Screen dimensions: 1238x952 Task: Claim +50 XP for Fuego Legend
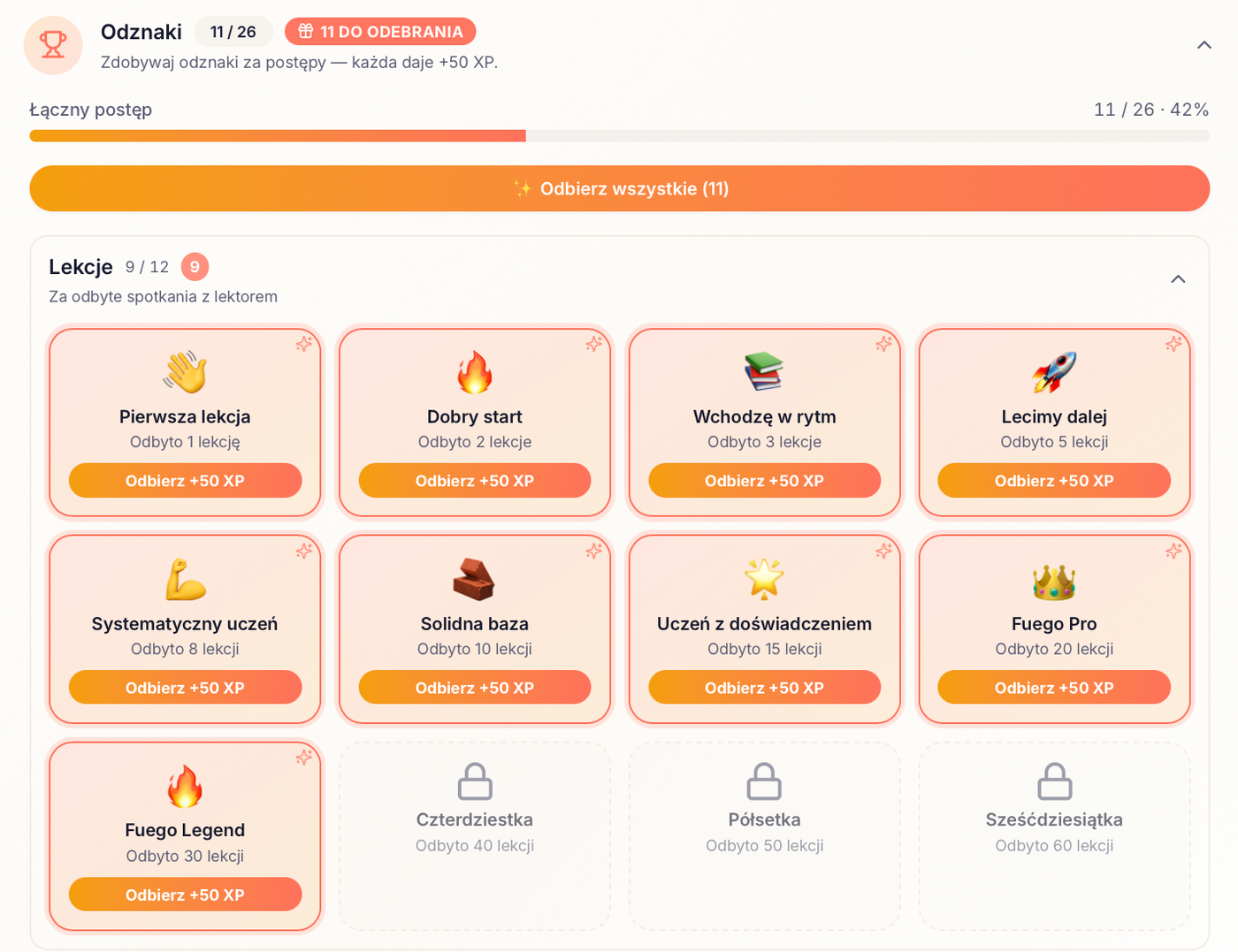coord(185,895)
